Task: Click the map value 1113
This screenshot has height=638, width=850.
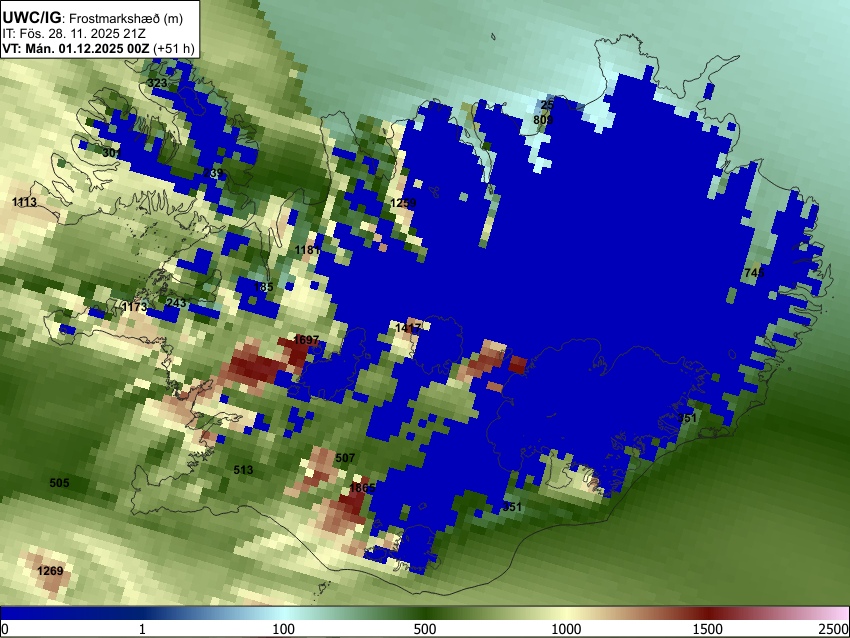Action: [24, 202]
